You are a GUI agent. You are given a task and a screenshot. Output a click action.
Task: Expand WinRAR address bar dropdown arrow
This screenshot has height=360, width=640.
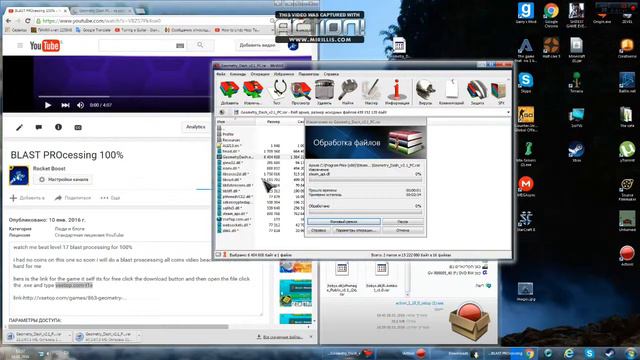click(x=508, y=112)
